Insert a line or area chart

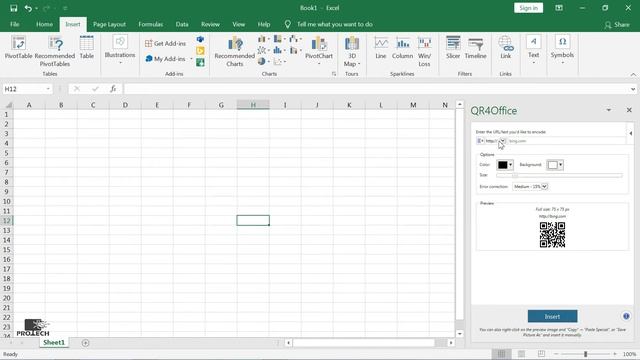click(x=263, y=50)
